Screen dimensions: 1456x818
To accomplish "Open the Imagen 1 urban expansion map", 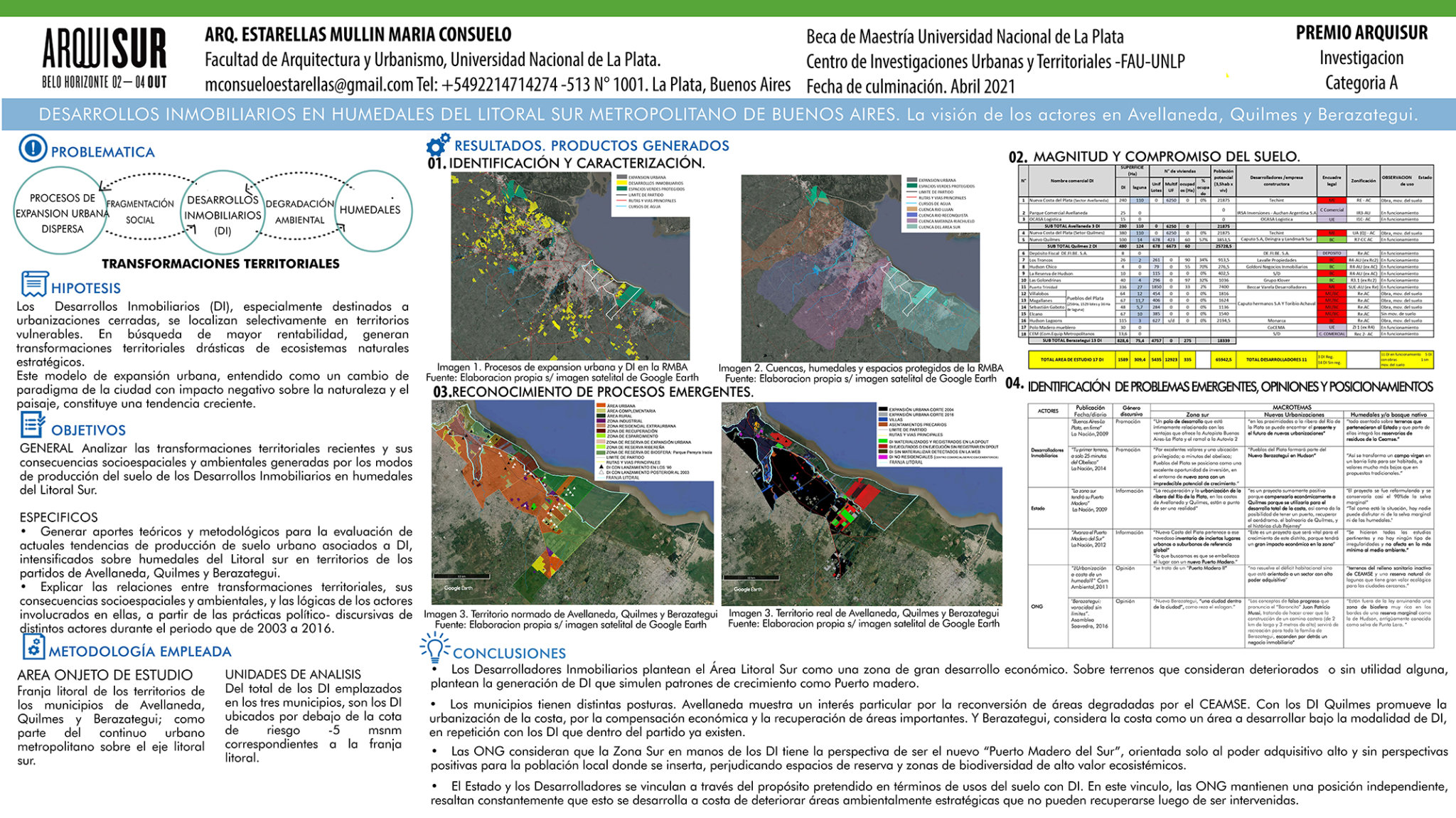I will coord(570,267).
